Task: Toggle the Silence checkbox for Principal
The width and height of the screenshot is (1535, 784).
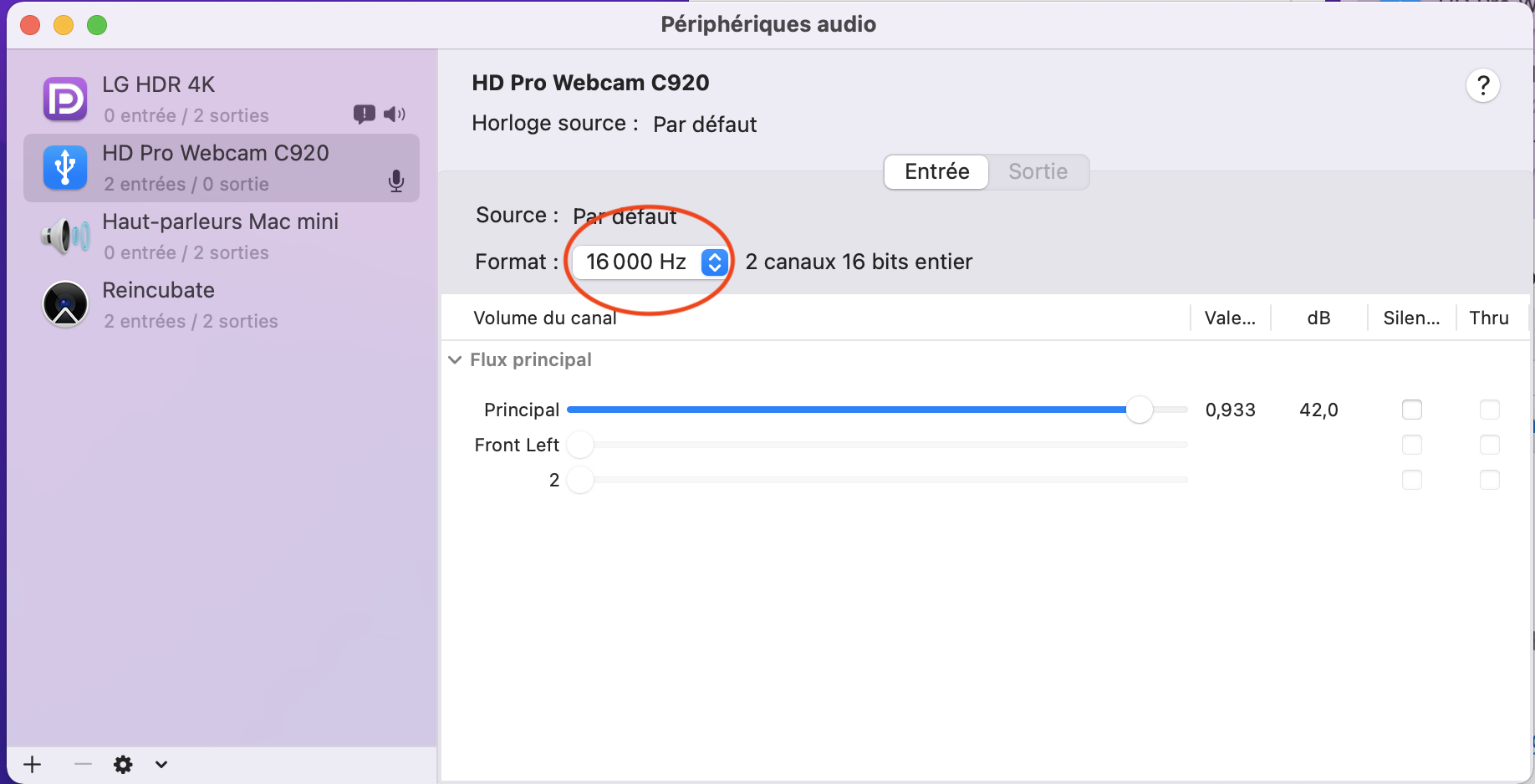Action: 1412,410
